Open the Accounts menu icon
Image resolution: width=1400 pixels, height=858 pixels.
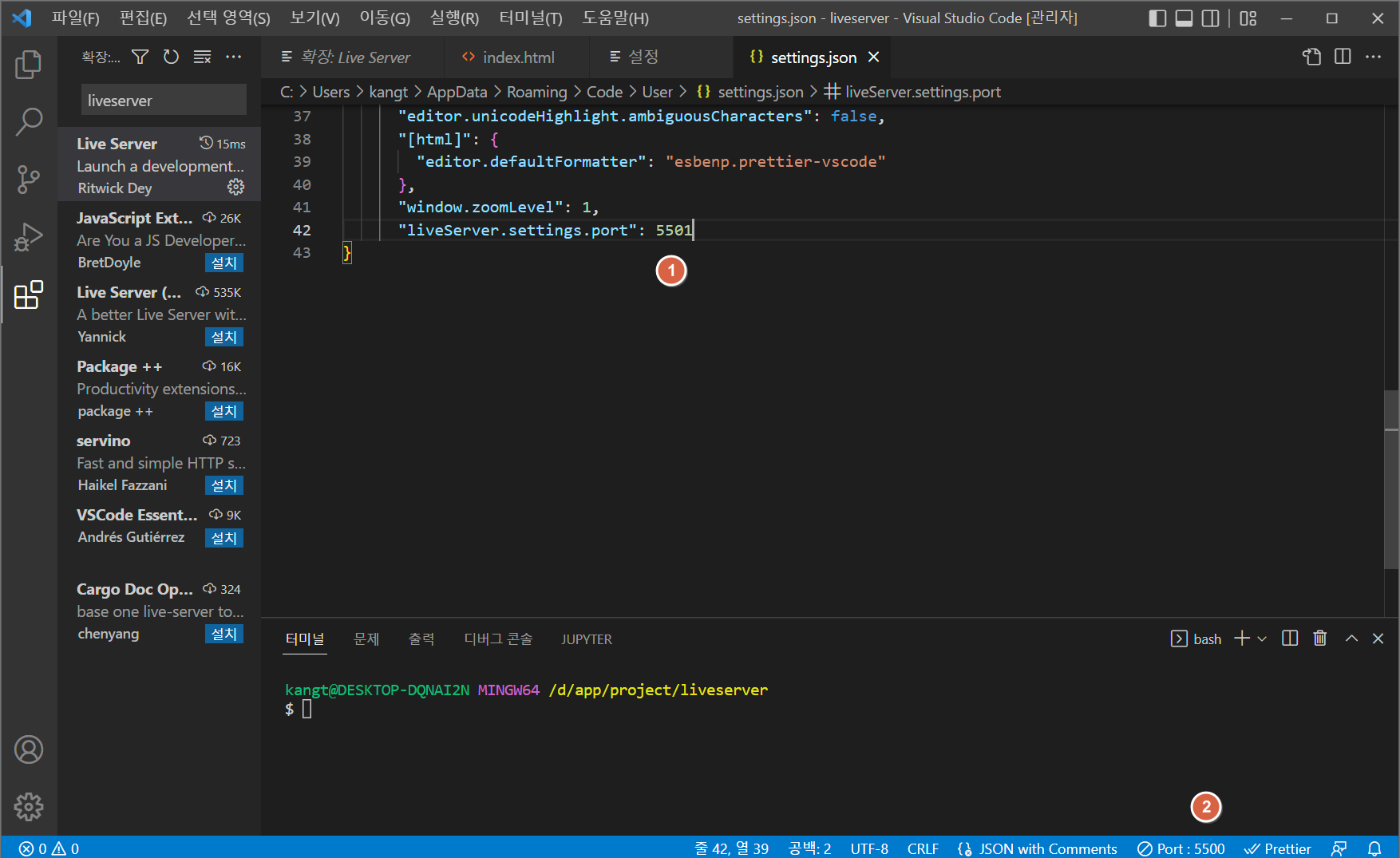click(x=29, y=749)
